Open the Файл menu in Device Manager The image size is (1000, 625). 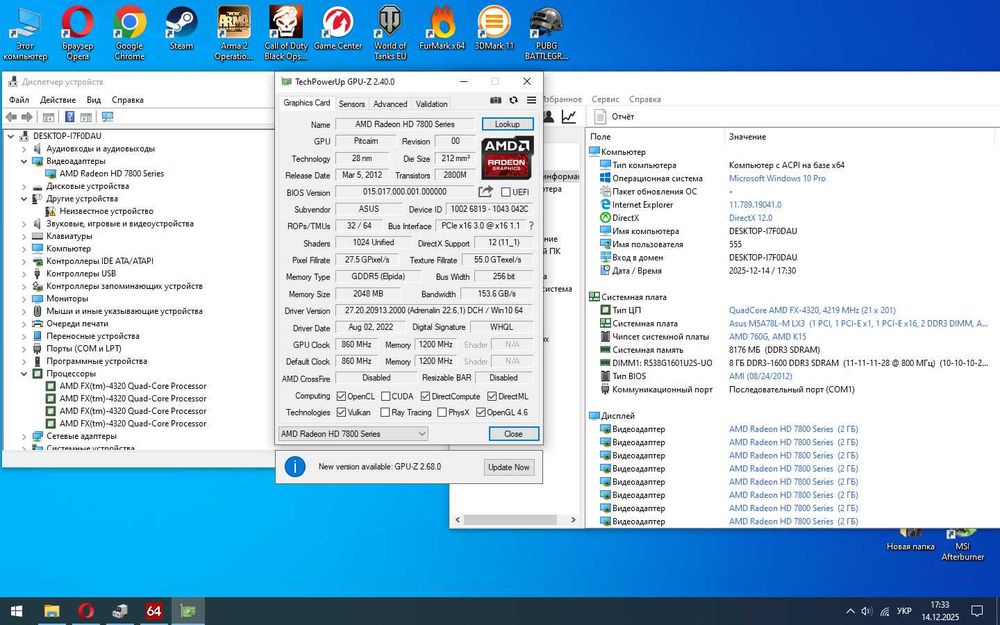click(19, 99)
